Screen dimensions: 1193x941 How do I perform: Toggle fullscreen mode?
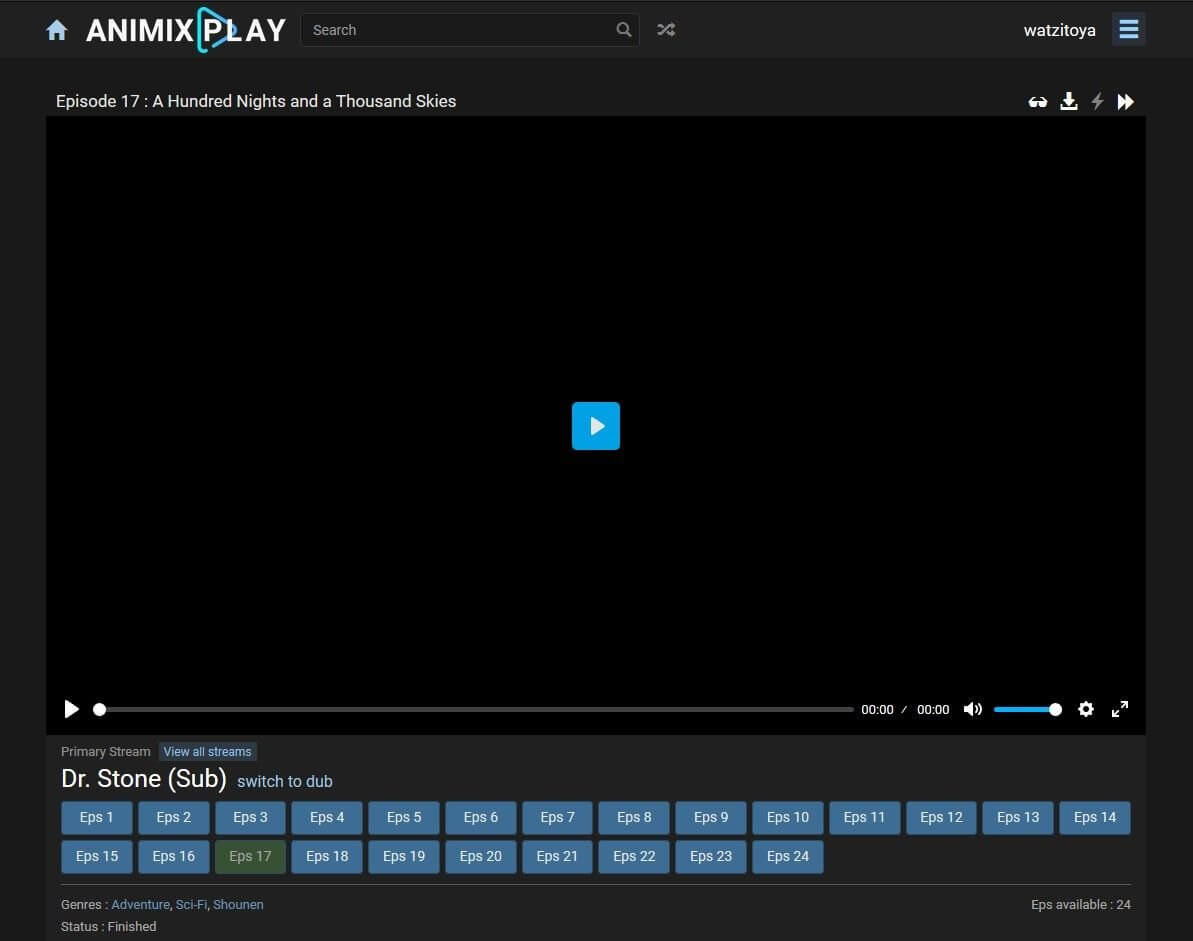1120,709
